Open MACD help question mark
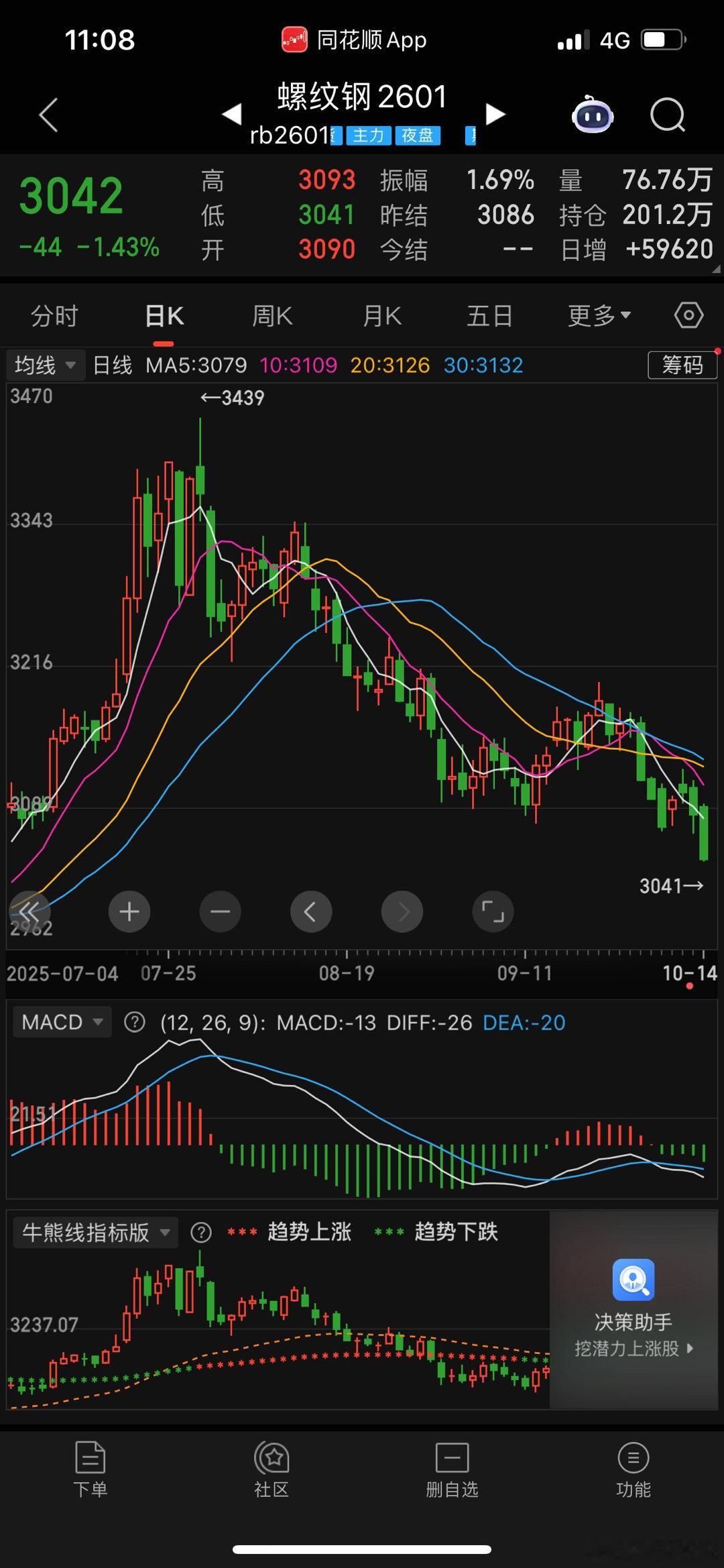 coord(135,1023)
